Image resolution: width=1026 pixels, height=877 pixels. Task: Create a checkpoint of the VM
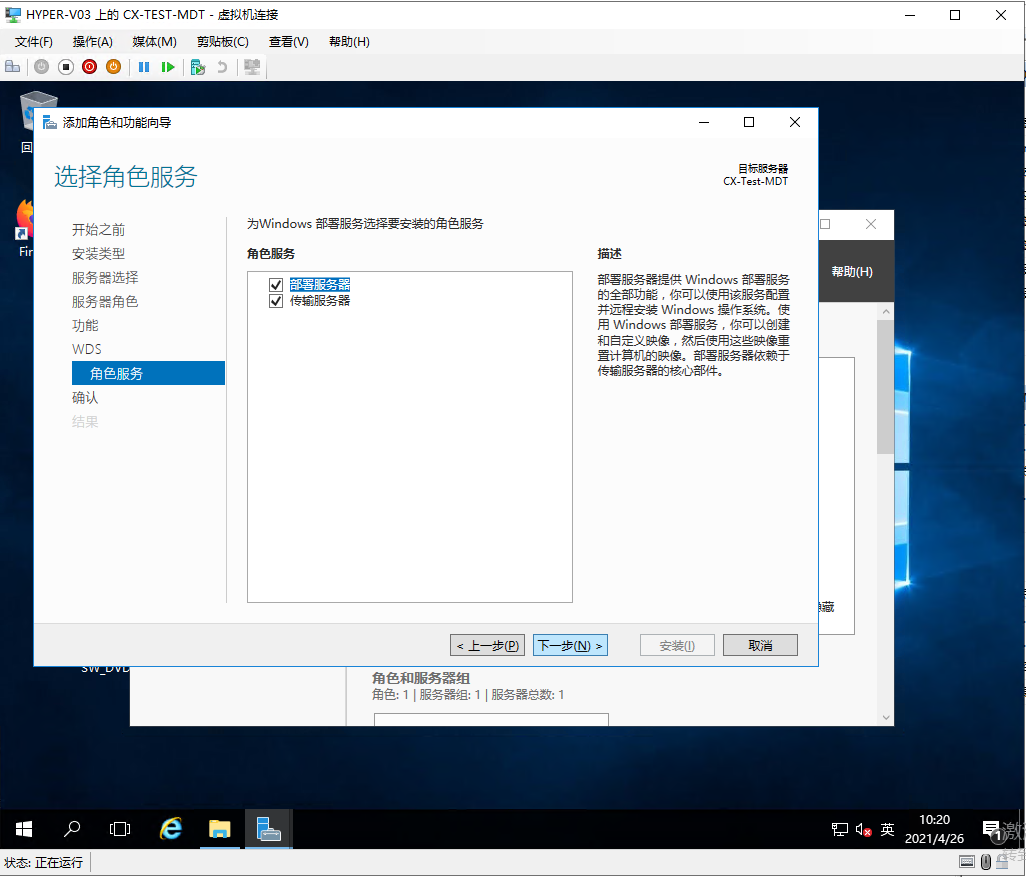tap(196, 66)
